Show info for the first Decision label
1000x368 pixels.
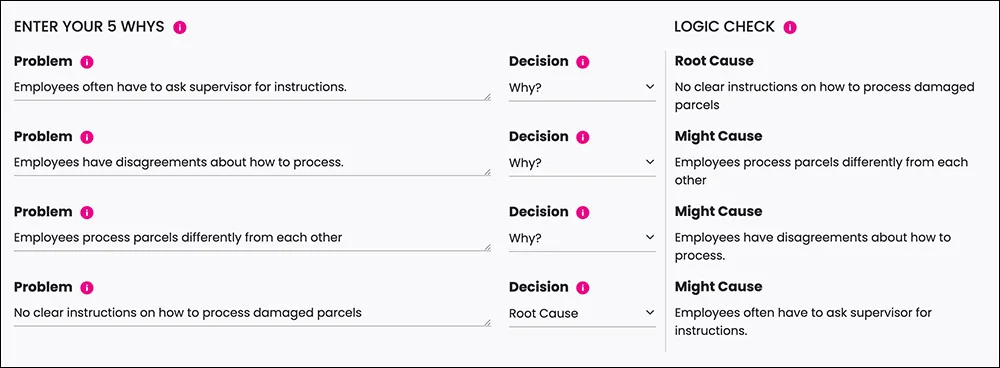tap(583, 63)
